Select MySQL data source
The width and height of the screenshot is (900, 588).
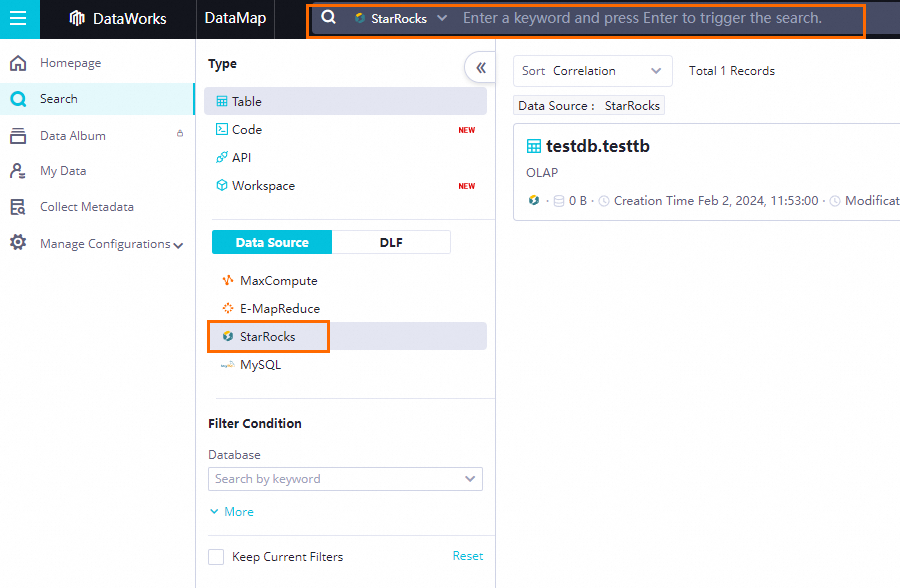(260, 365)
